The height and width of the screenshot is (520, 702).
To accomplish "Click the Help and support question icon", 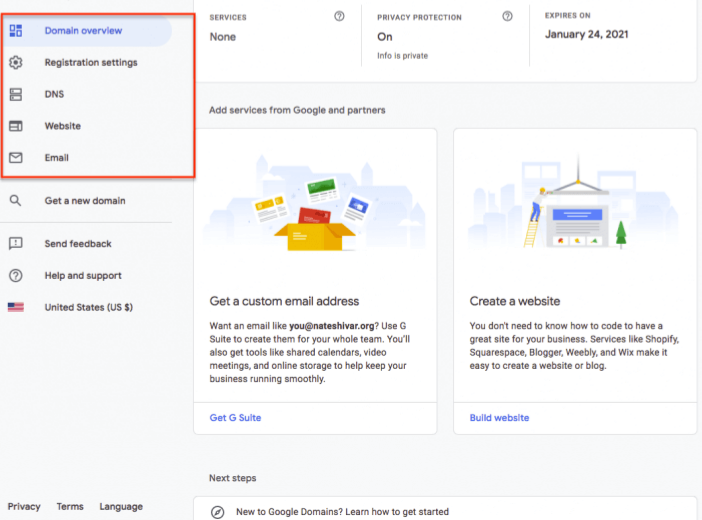I will 16,275.
